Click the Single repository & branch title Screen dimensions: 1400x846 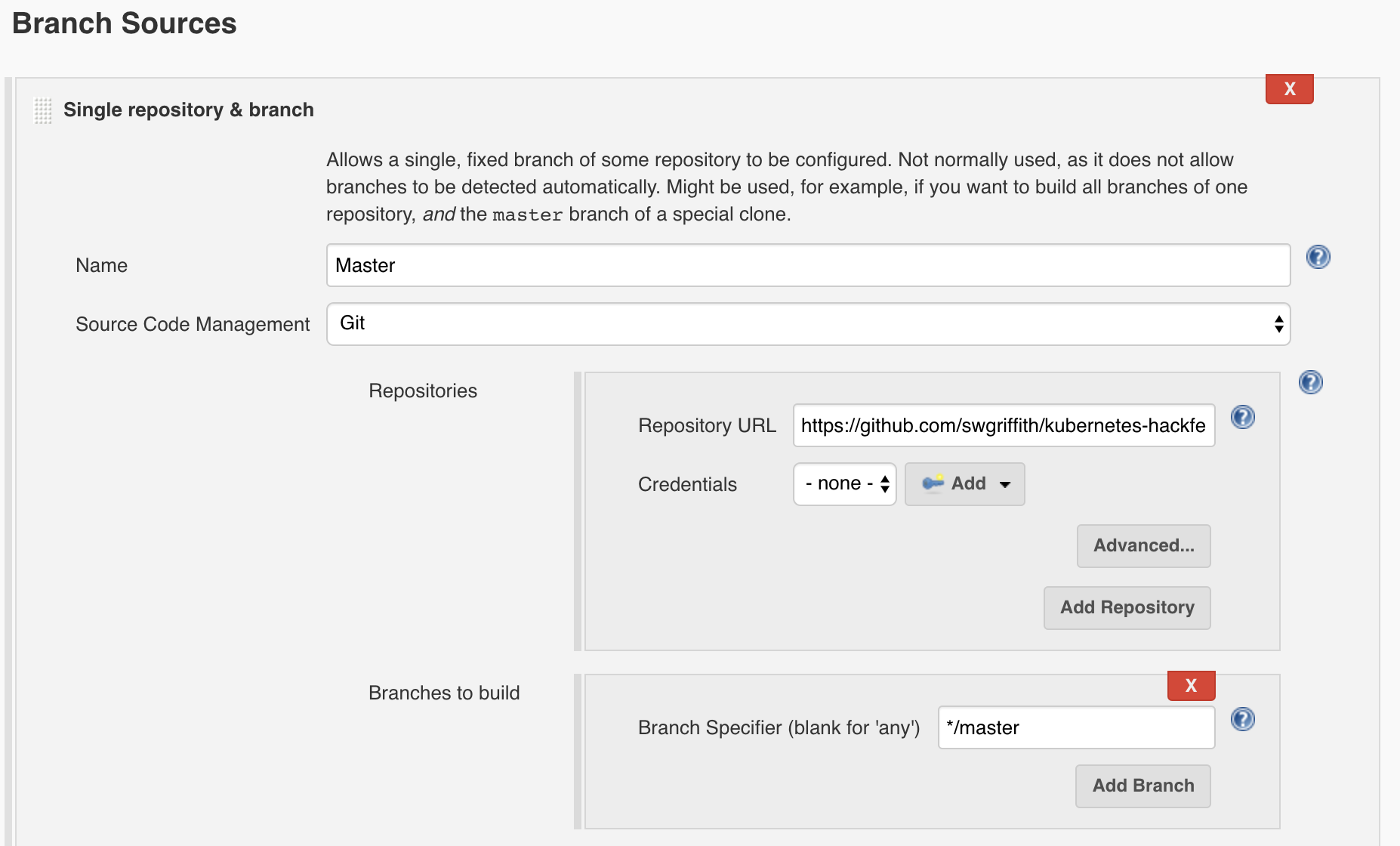[x=189, y=110]
